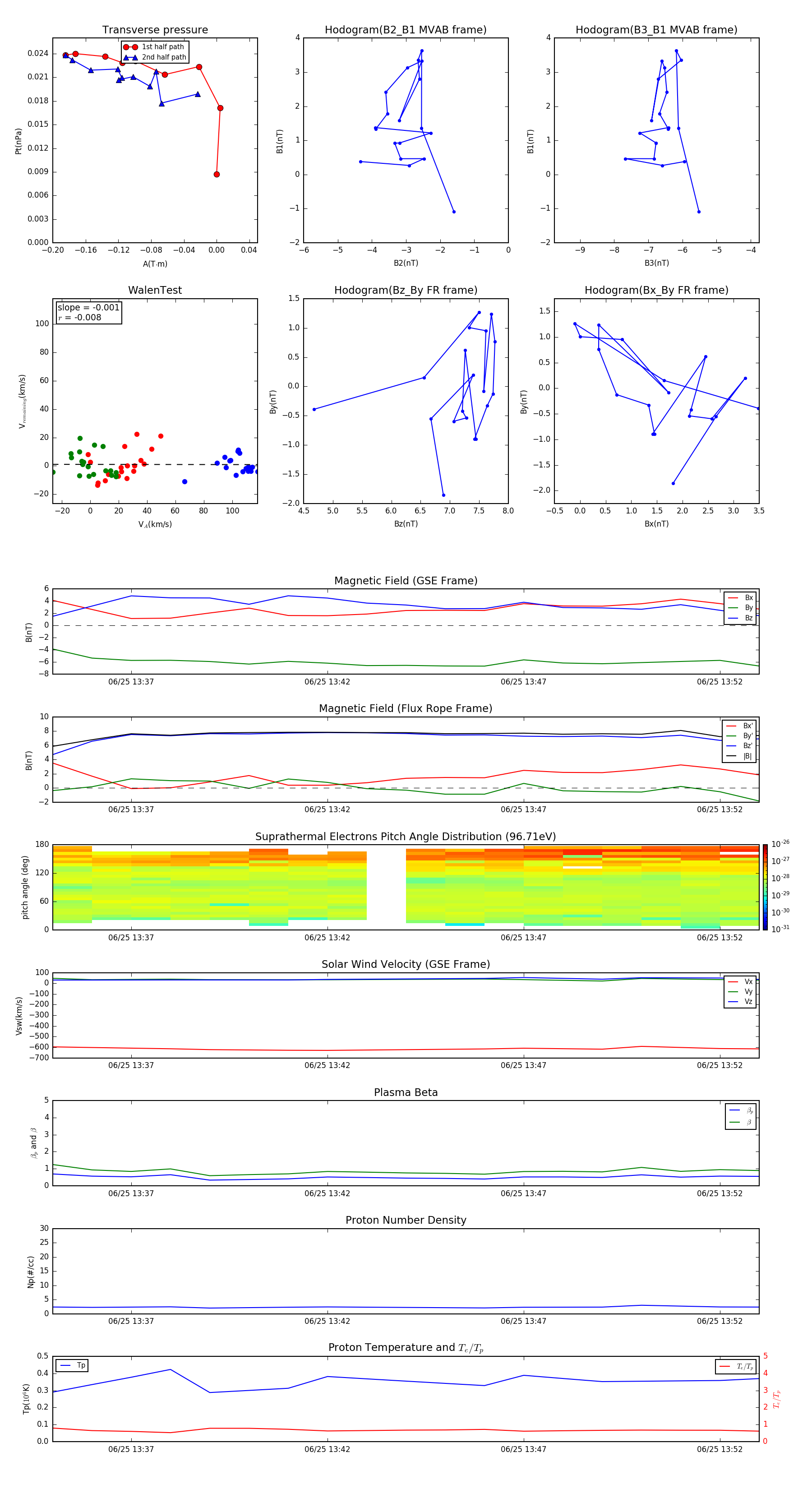Select the "Tp" legend entry
Viewport: 812px width, 1489px height.
(72, 1365)
